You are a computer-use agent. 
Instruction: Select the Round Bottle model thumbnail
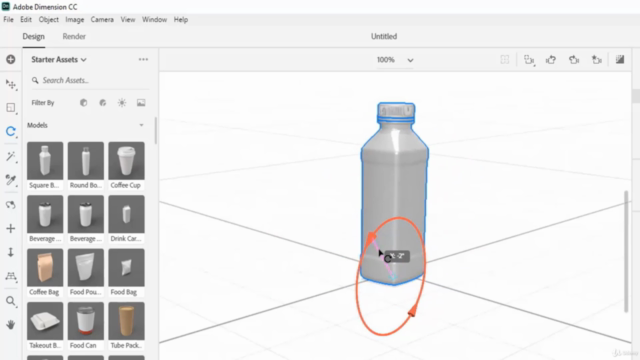(86, 161)
